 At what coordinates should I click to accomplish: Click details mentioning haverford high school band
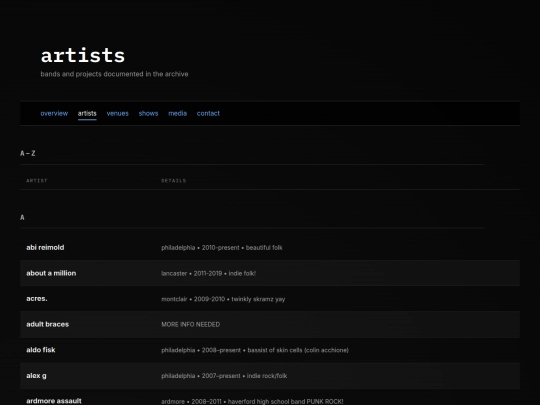click(252, 401)
